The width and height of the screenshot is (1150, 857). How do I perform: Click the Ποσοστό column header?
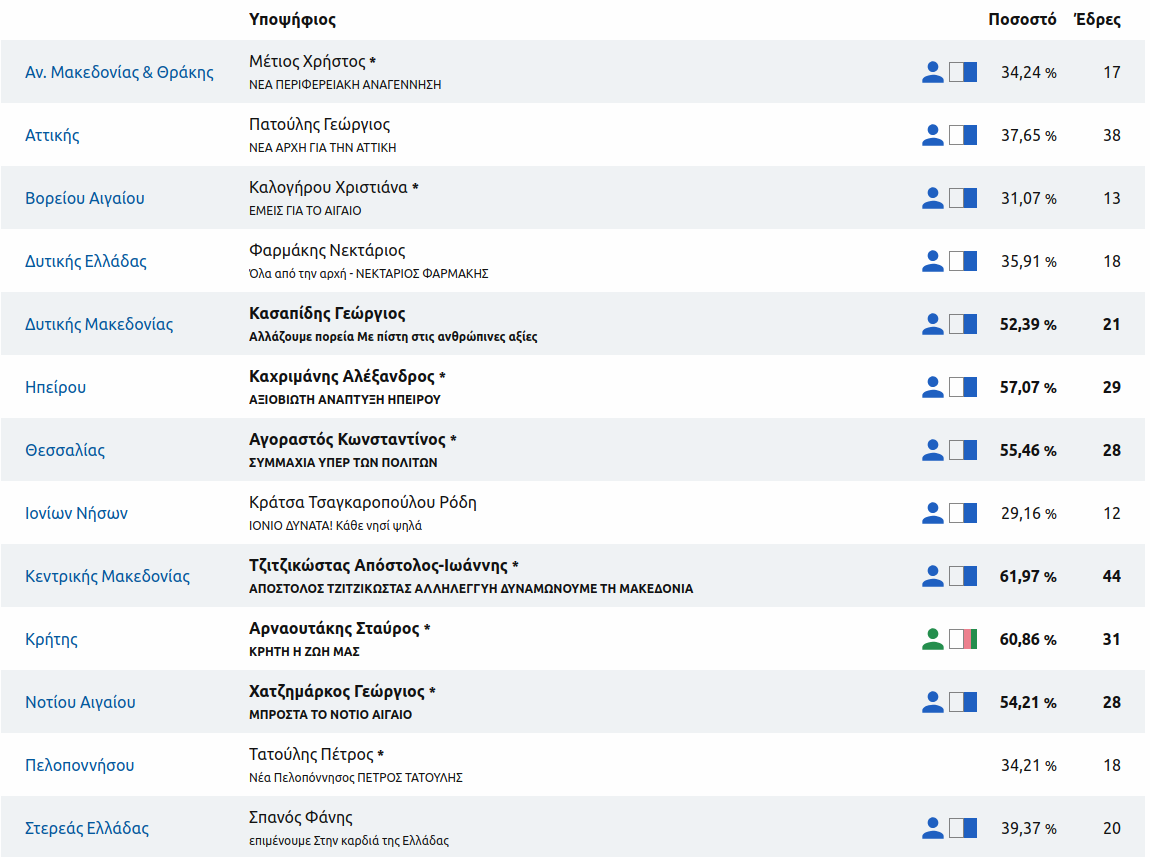pyautogui.click(x=1022, y=19)
